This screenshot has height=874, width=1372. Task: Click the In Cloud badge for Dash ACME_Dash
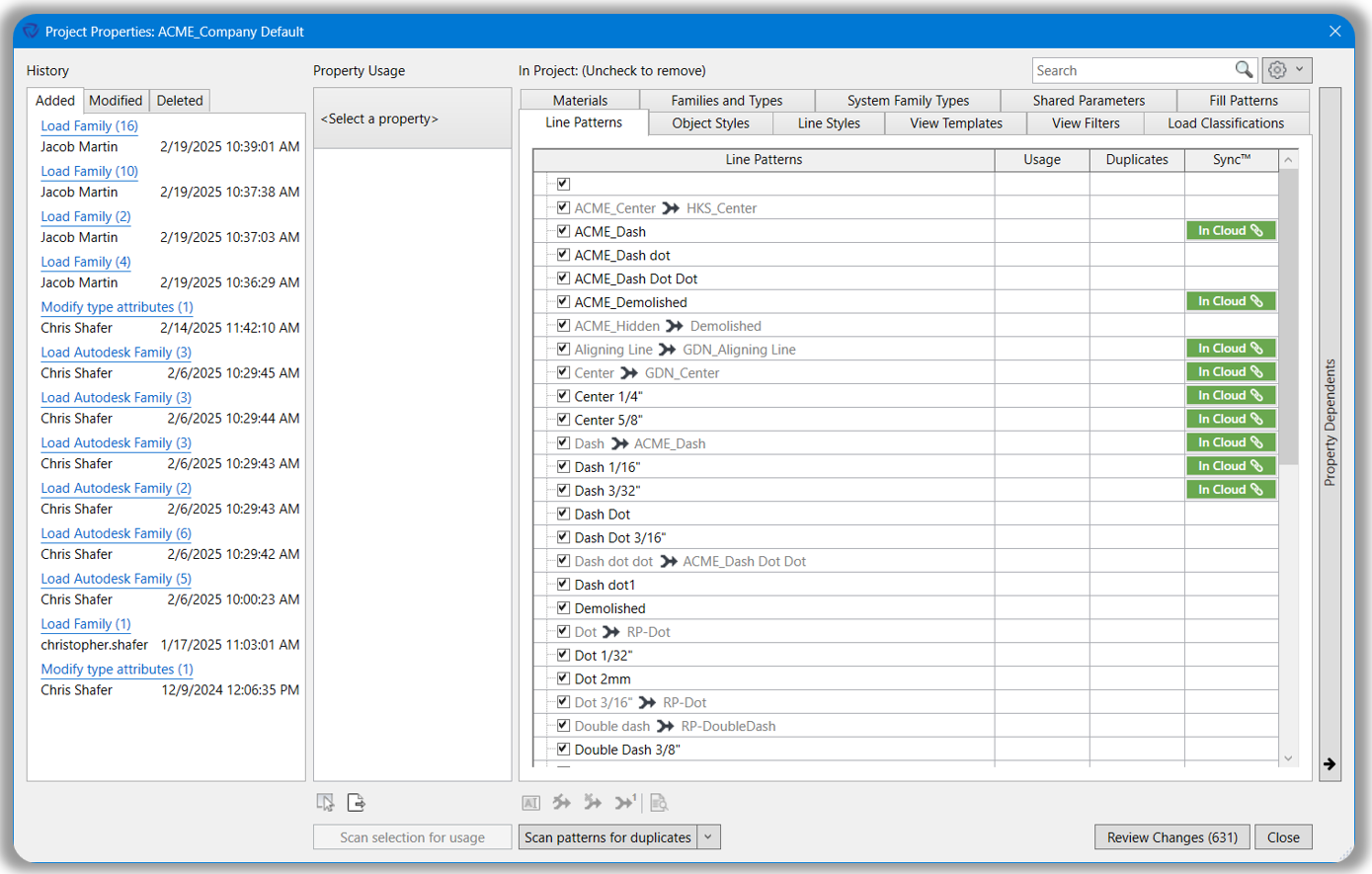click(1231, 443)
